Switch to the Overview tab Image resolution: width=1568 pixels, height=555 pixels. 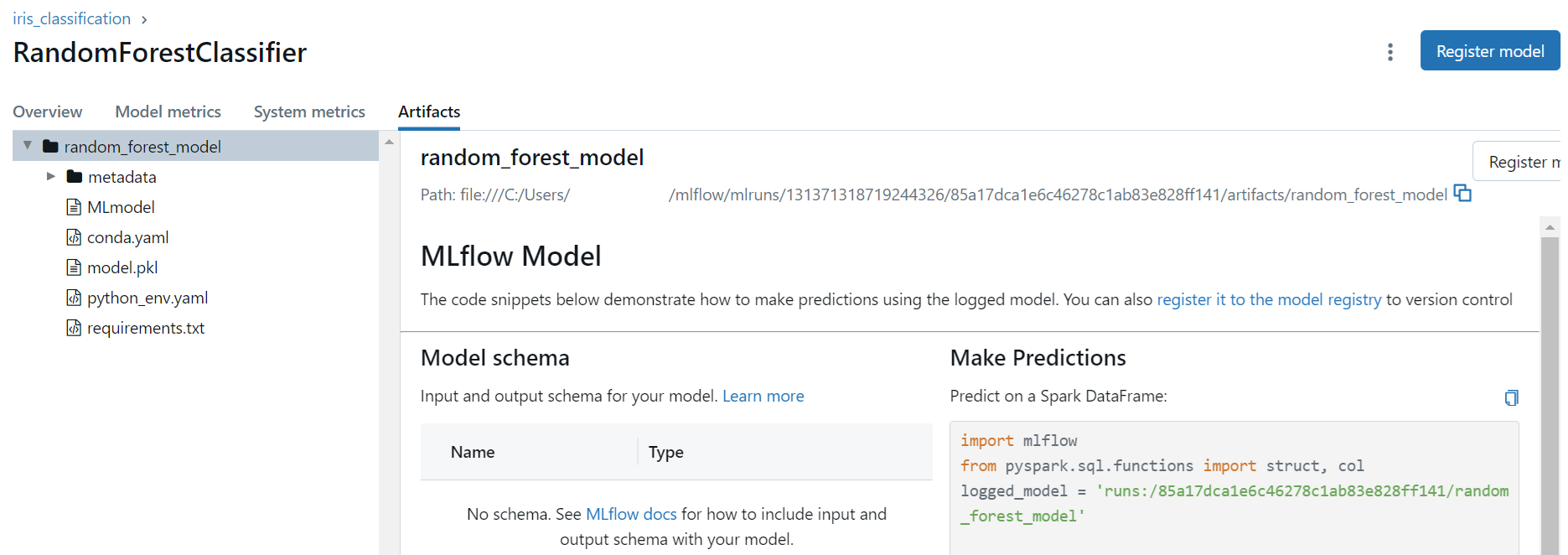click(48, 112)
